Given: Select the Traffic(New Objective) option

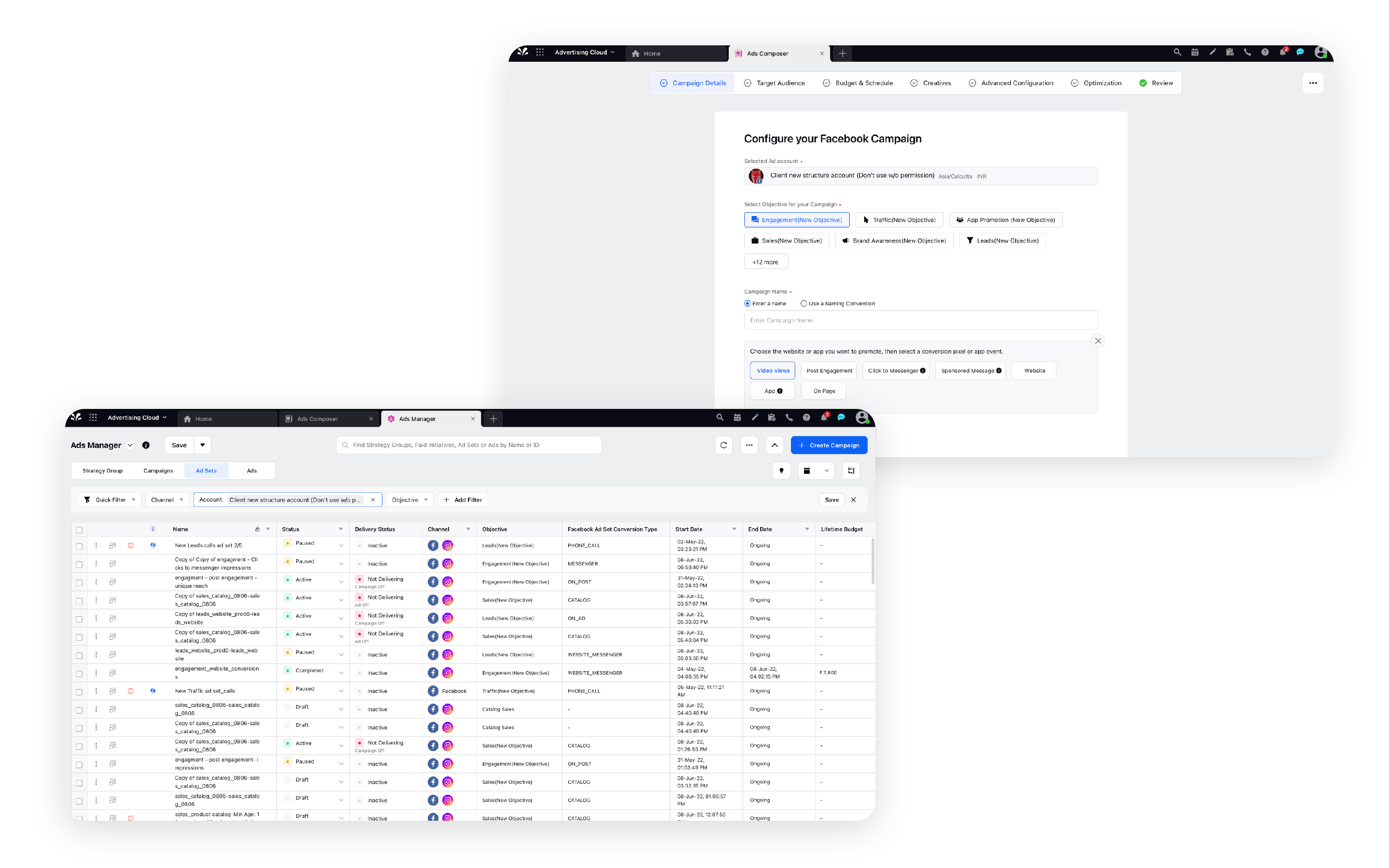Looking at the screenshot, I should coord(899,220).
